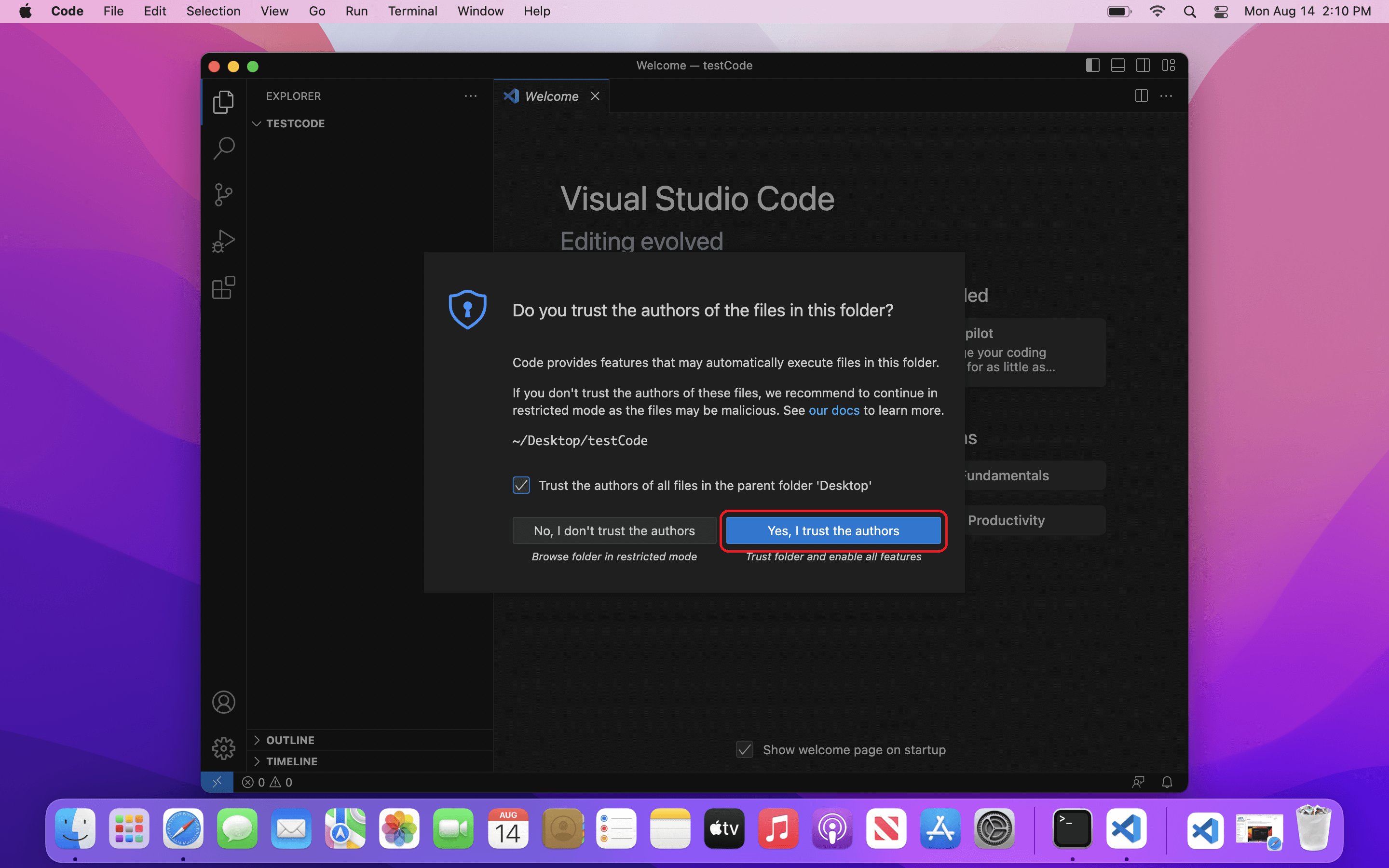This screenshot has width=1389, height=868.
Task: Click Yes, I trust the authors
Action: click(833, 530)
